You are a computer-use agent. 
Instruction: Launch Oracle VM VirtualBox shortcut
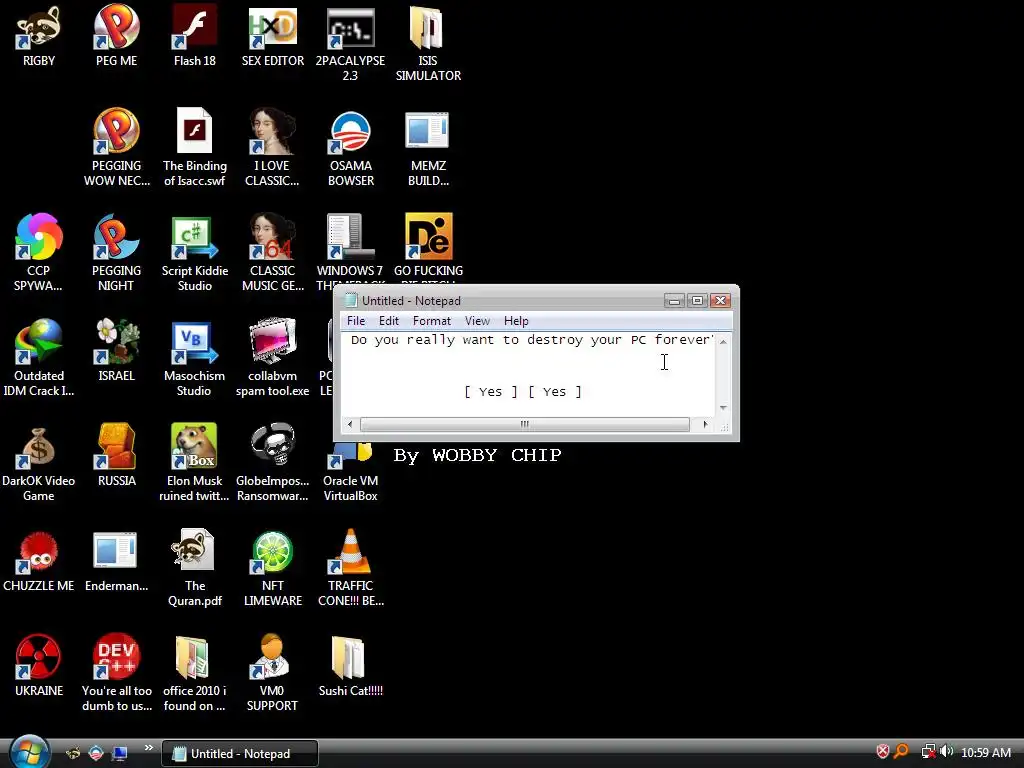click(350, 473)
